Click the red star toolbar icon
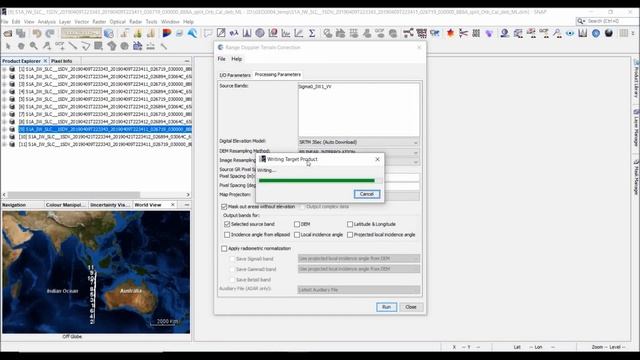The height and width of the screenshot is (360, 640). [450, 33]
